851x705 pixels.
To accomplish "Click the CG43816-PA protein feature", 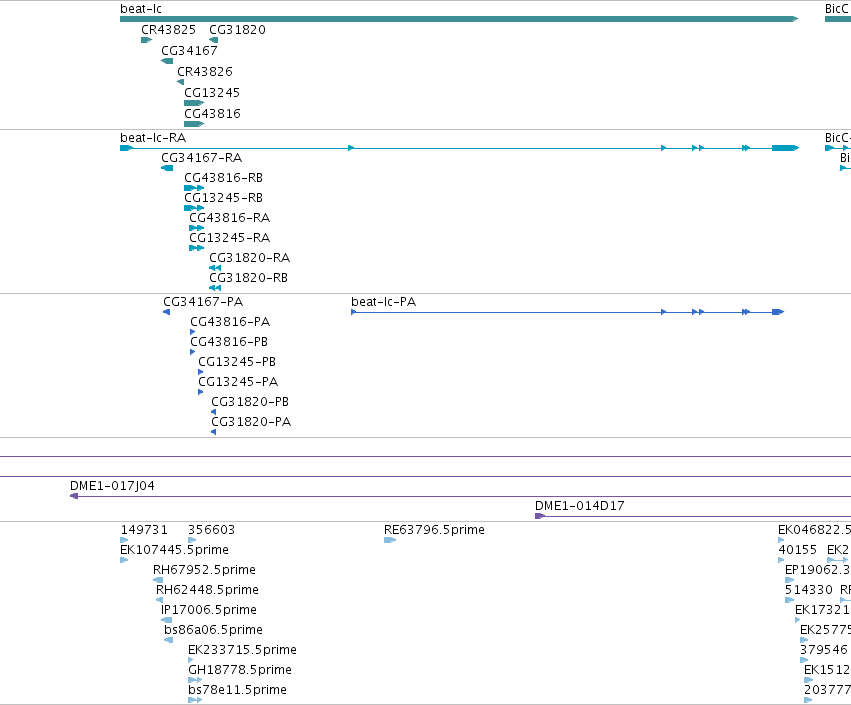I will (x=193, y=332).
